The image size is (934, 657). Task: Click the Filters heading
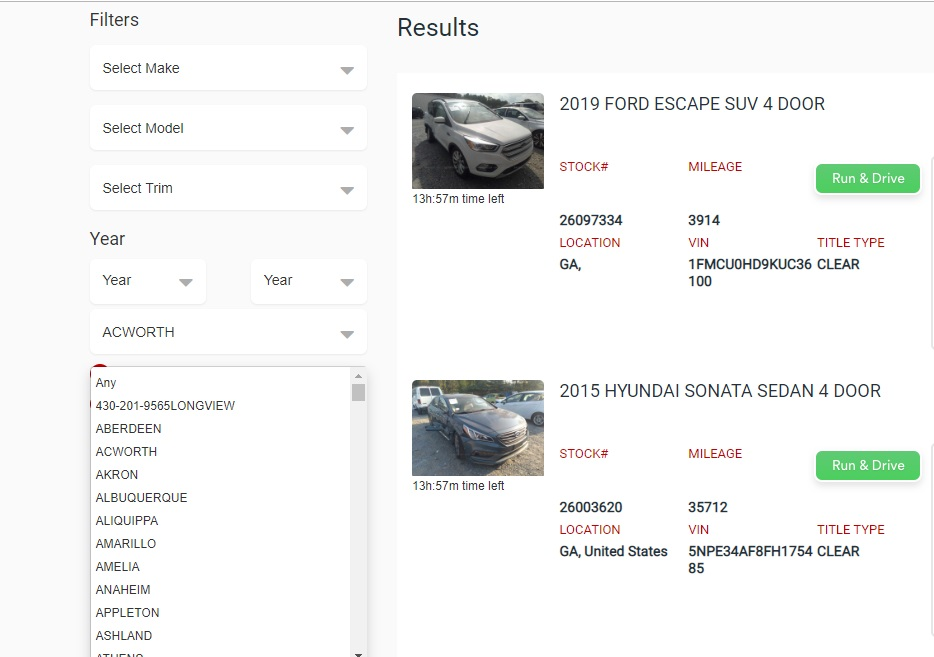click(x=114, y=20)
